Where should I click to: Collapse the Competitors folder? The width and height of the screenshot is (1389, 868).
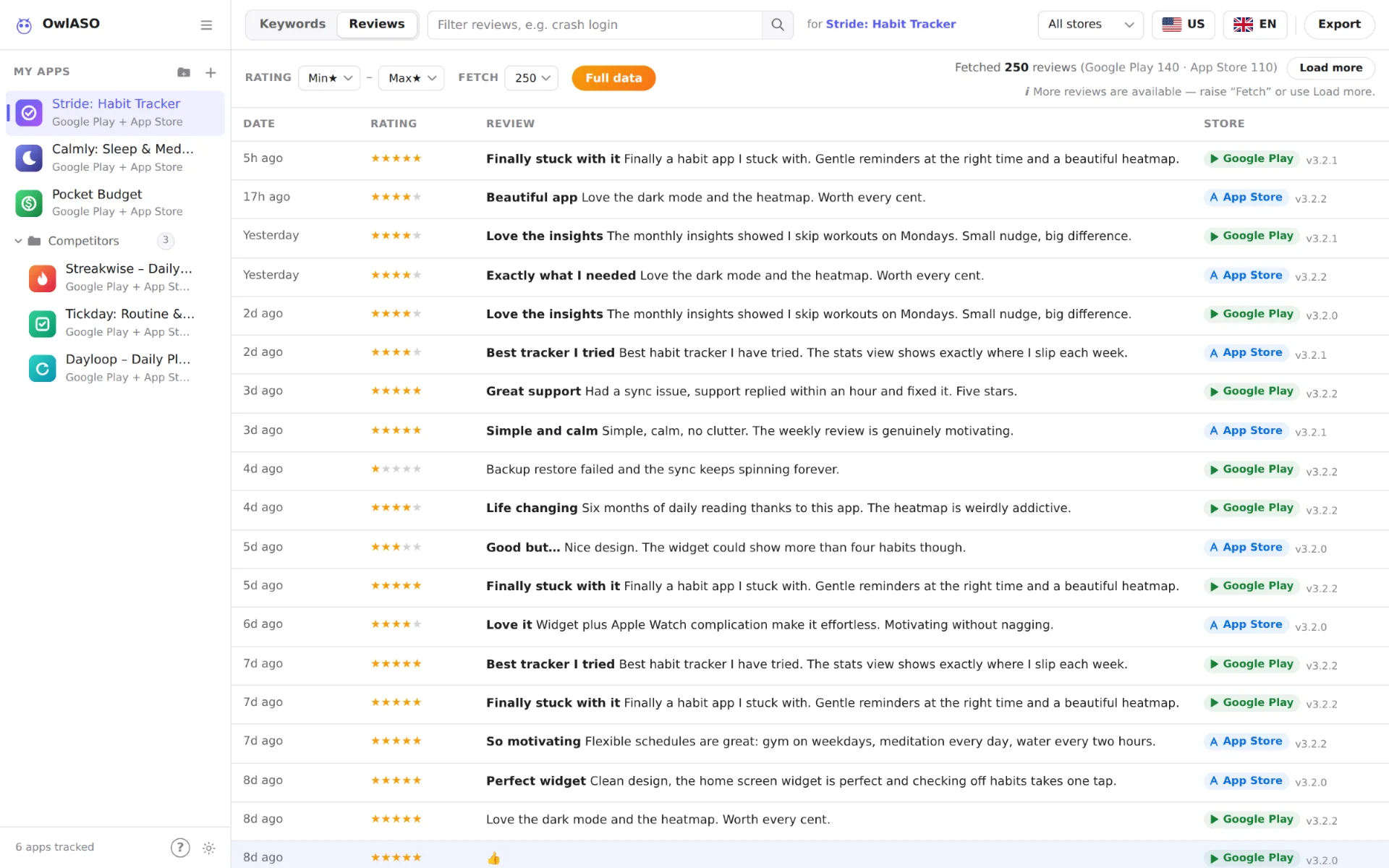(x=18, y=241)
